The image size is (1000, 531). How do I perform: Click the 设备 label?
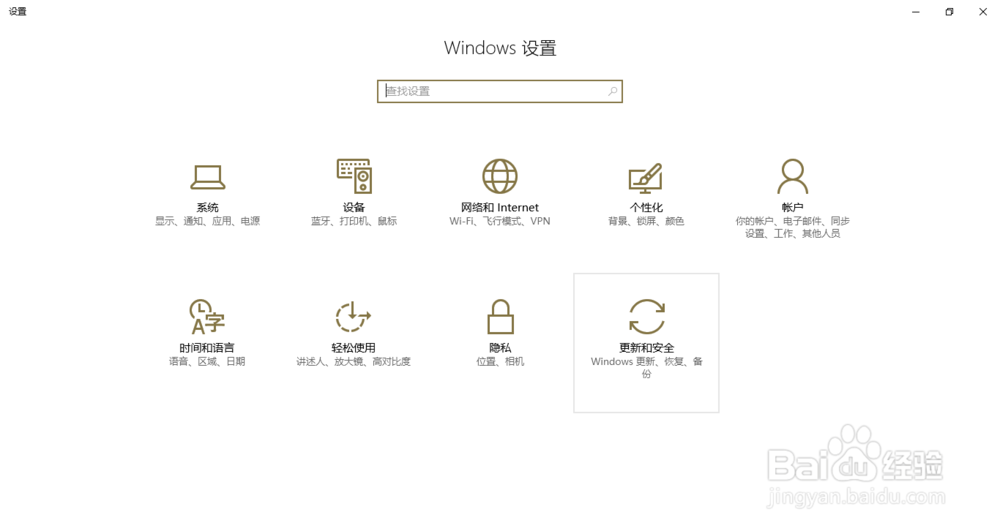coord(353,207)
